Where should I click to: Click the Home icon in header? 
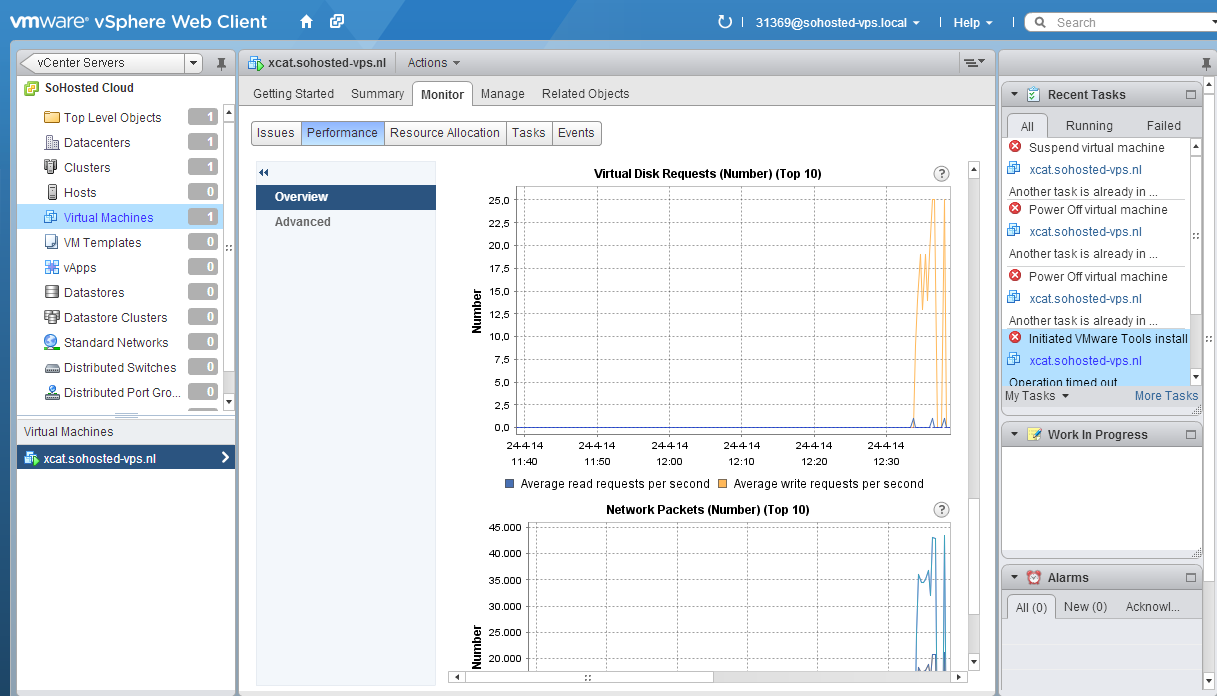(306, 22)
